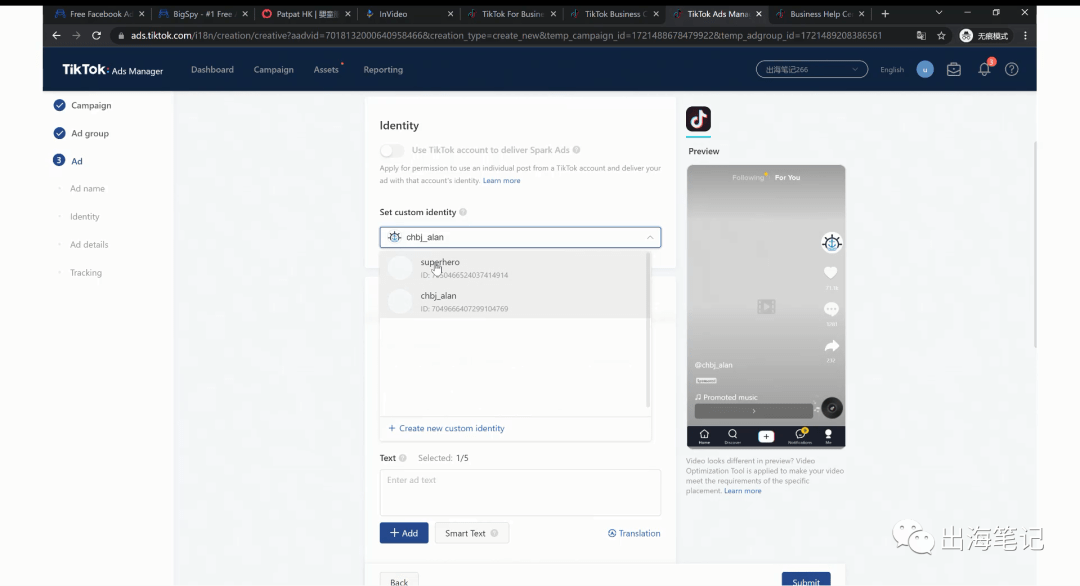Tap the plus create icon in preview
The height and width of the screenshot is (586, 1080).
click(x=766, y=437)
